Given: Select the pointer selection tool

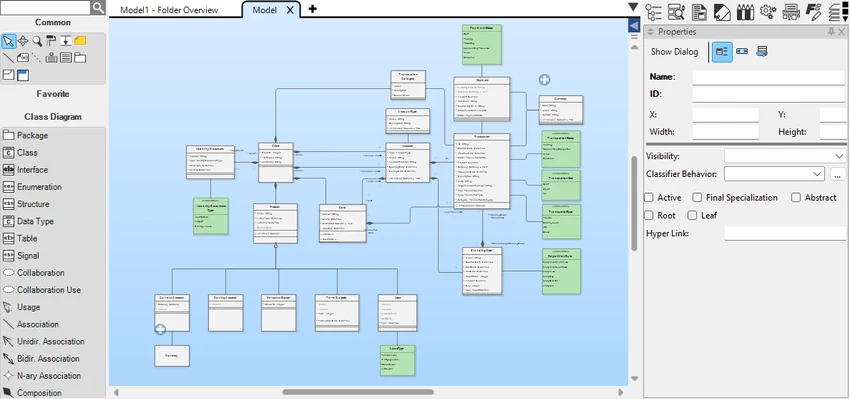Looking at the screenshot, I should pos(9,41).
